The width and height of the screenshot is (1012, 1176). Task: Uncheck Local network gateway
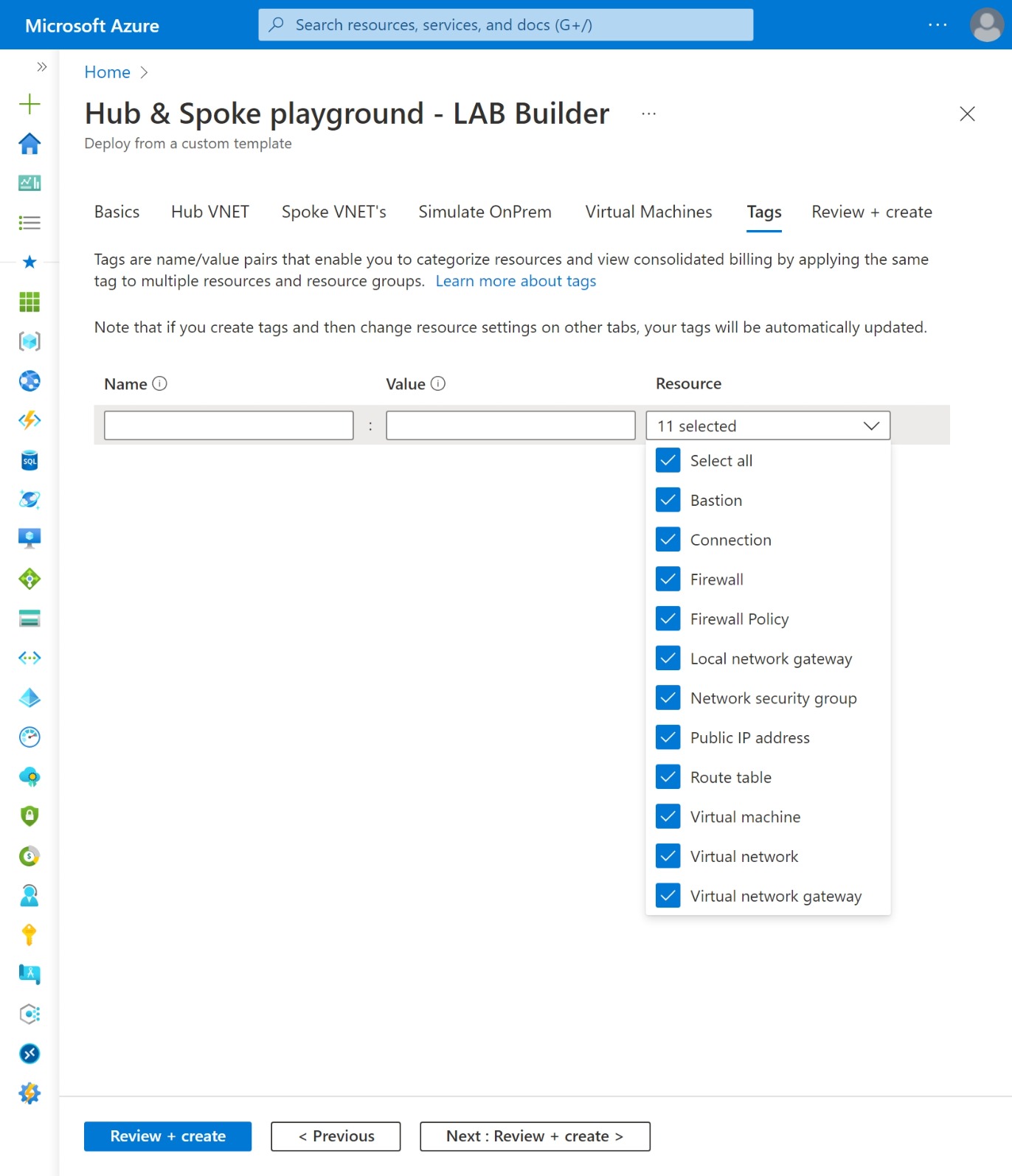pyautogui.click(x=668, y=658)
